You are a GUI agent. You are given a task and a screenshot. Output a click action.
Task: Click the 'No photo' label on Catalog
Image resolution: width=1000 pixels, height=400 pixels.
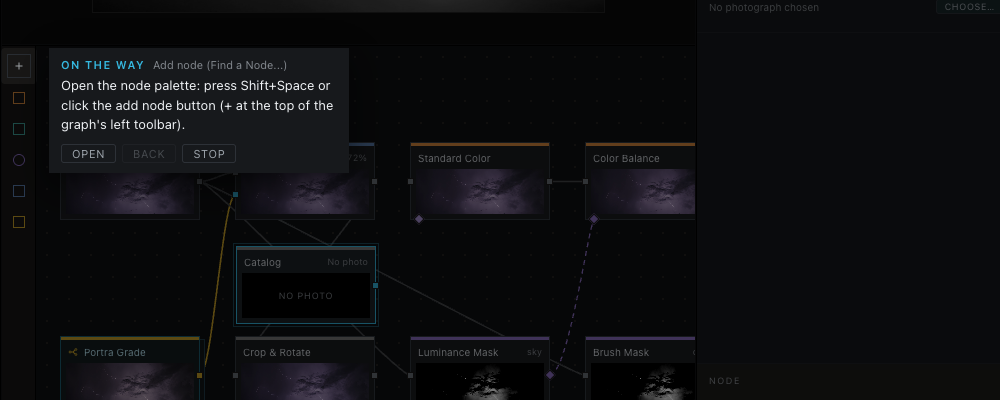(348, 262)
